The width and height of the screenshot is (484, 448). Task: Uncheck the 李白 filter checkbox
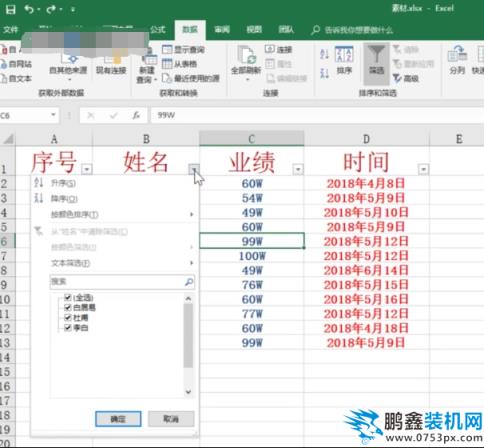(x=67, y=328)
